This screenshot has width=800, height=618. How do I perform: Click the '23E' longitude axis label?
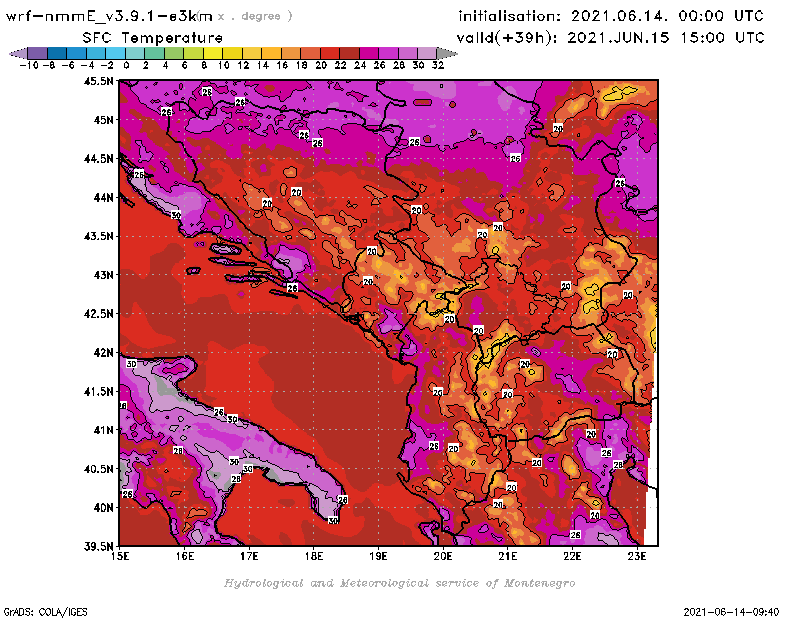click(637, 556)
